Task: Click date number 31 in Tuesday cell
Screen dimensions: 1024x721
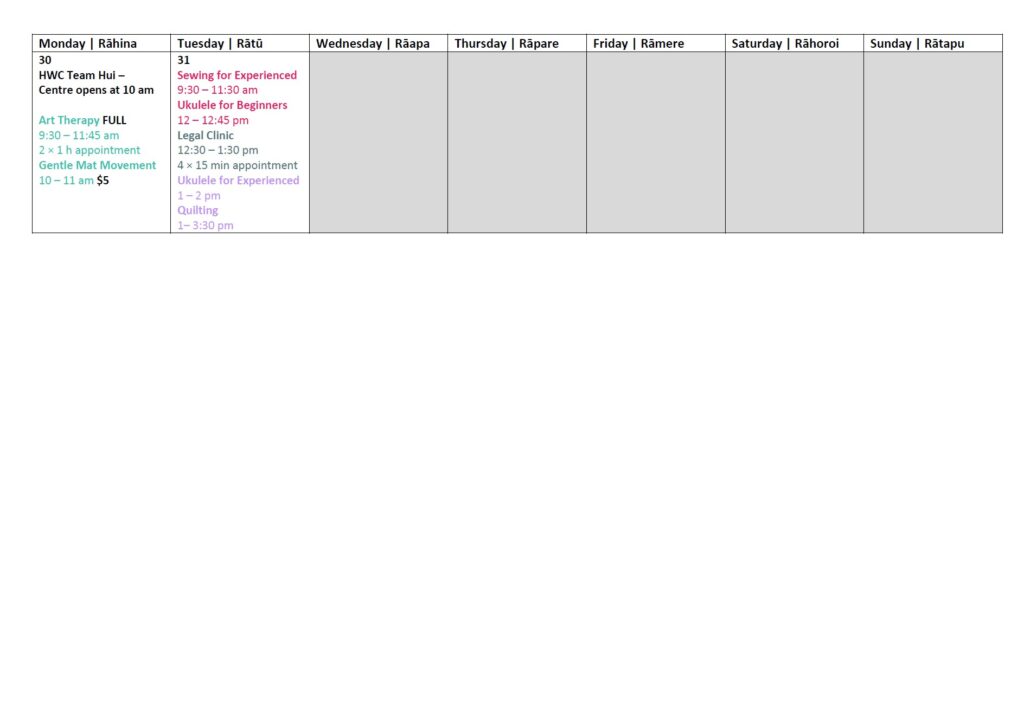Action: coord(184,60)
